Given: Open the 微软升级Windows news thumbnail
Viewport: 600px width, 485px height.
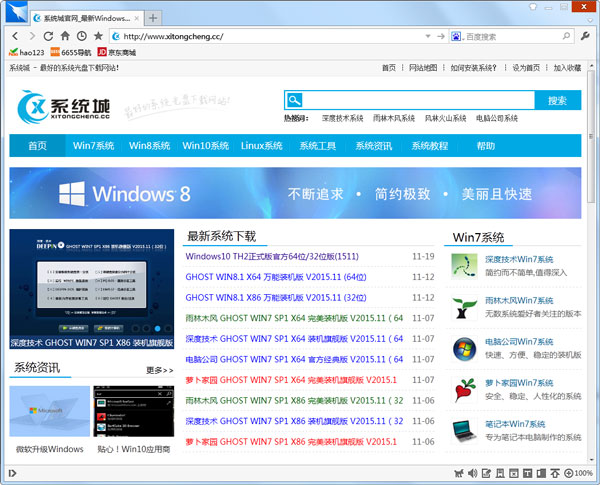Looking at the screenshot, I should click(x=50, y=411).
